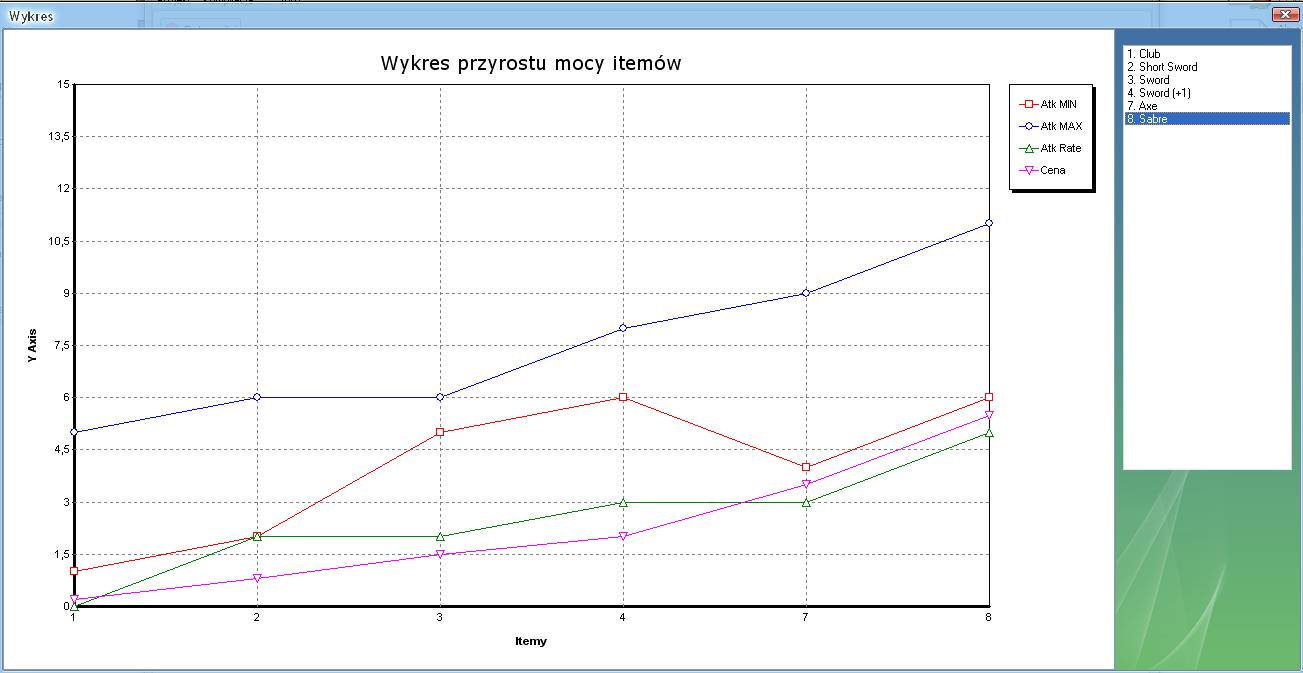The height and width of the screenshot is (673, 1303).
Task: Click the Atk MAX data point at item 8
Action: (x=988, y=223)
